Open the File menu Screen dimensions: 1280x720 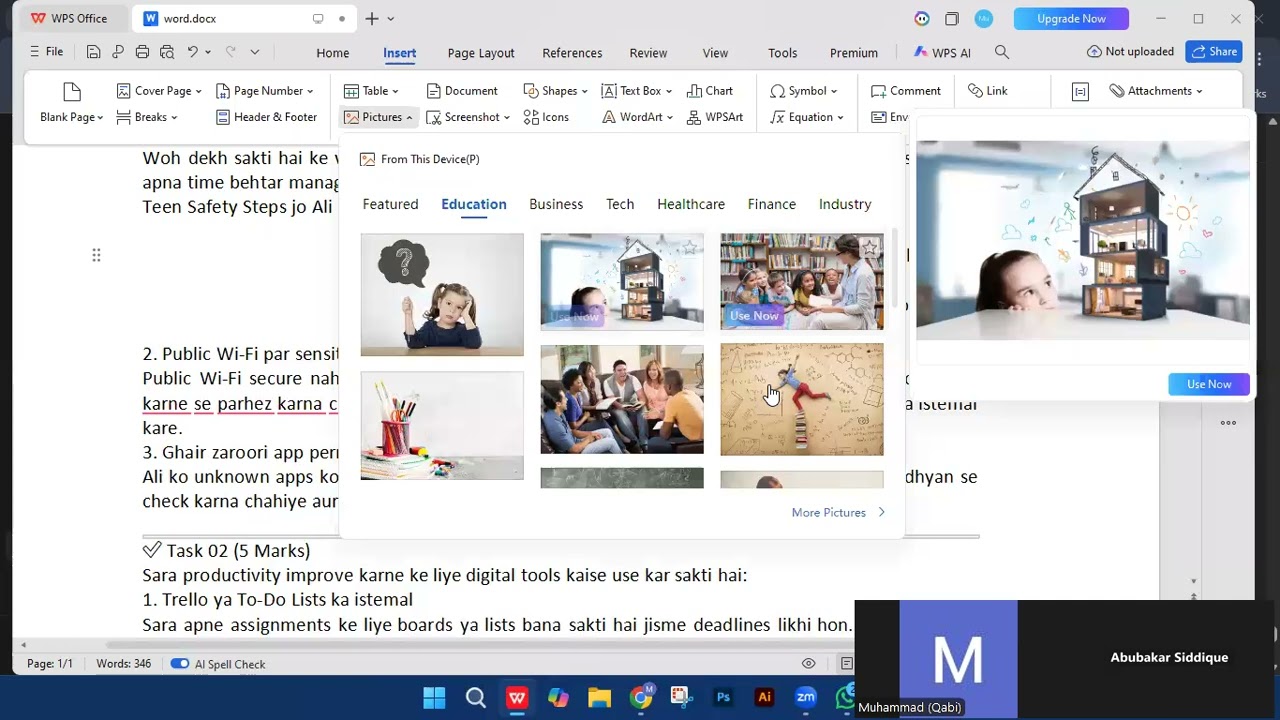pos(46,52)
